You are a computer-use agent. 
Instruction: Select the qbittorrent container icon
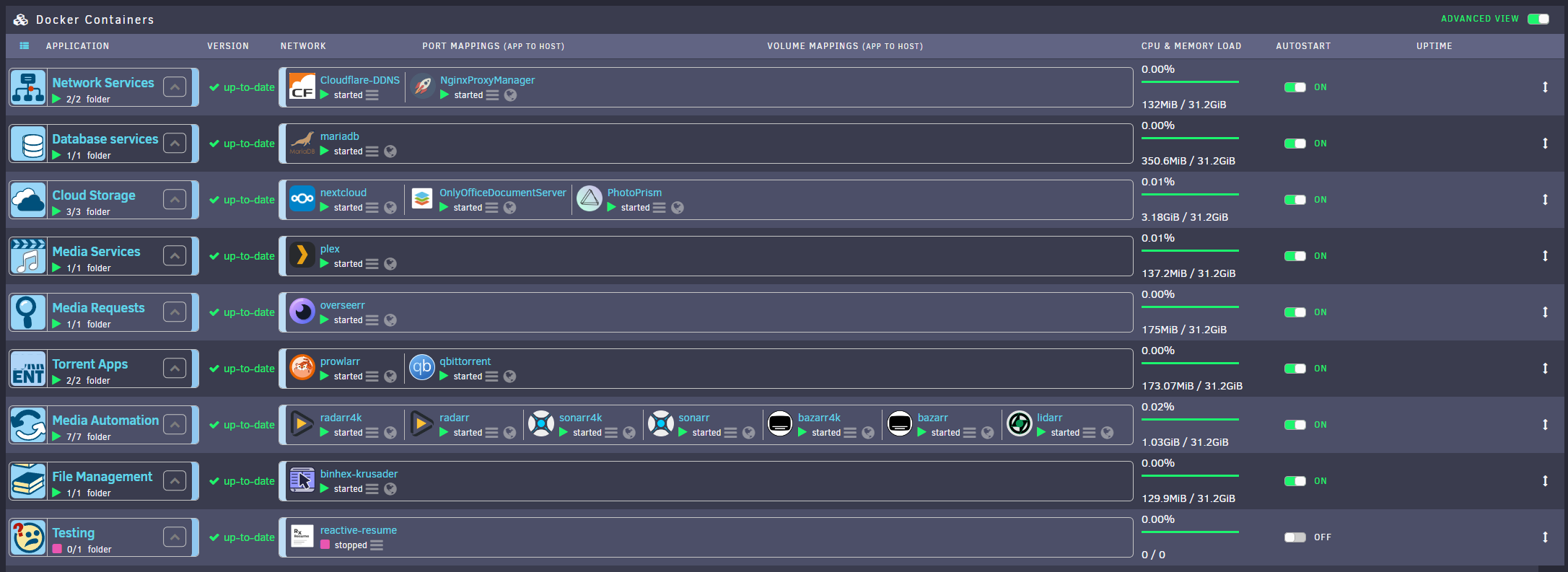point(422,368)
